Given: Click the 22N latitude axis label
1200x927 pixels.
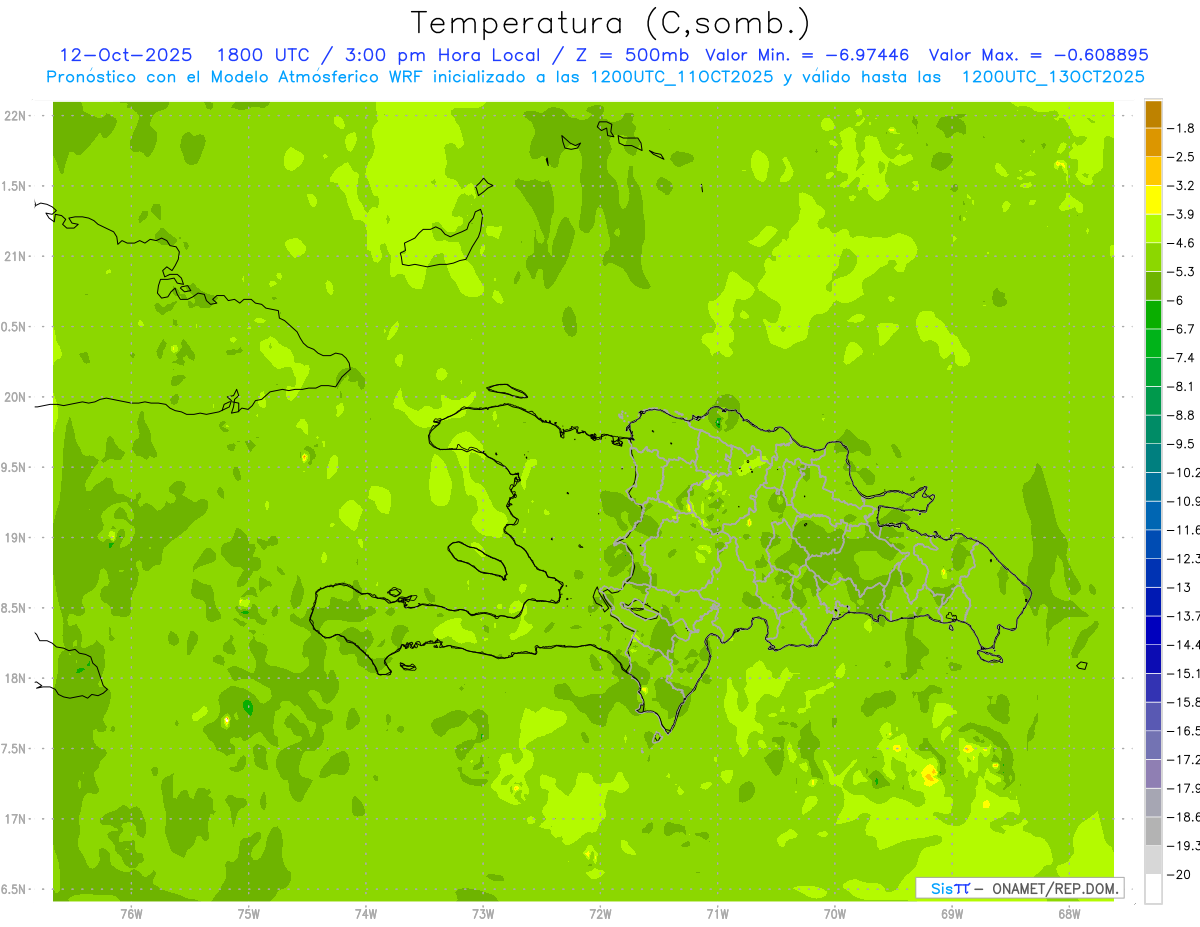Looking at the screenshot, I should tap(14, 116).
